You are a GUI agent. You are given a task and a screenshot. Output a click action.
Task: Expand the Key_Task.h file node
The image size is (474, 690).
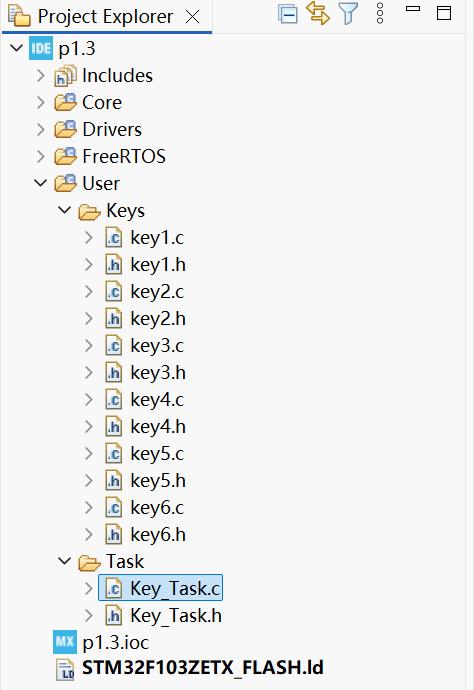click(x=89, y=615)
